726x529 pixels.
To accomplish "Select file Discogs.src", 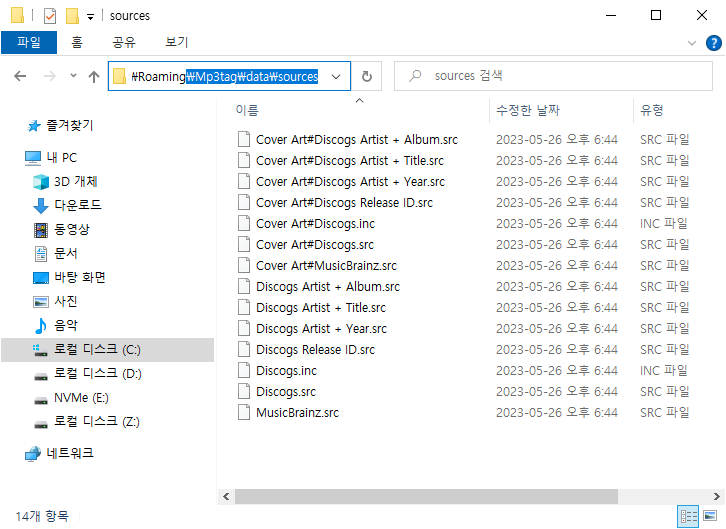I will coord(286,392).
